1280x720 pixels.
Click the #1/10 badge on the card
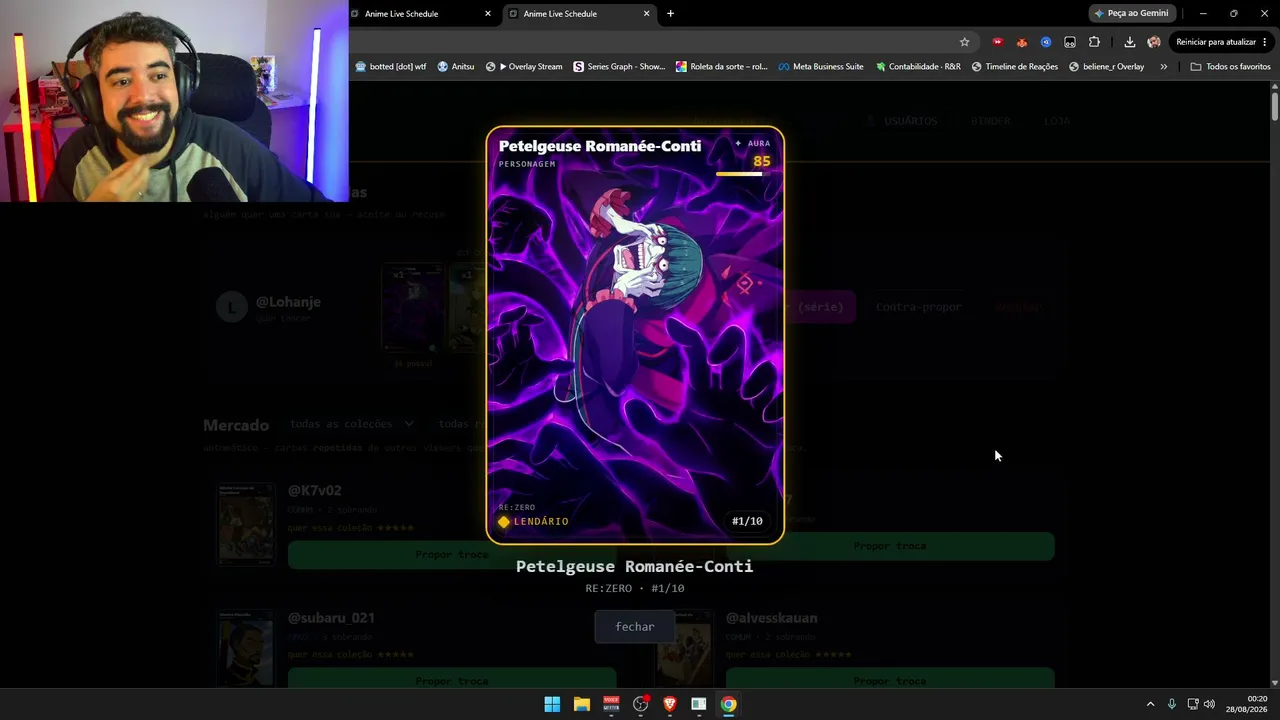(x=747, y=521)
